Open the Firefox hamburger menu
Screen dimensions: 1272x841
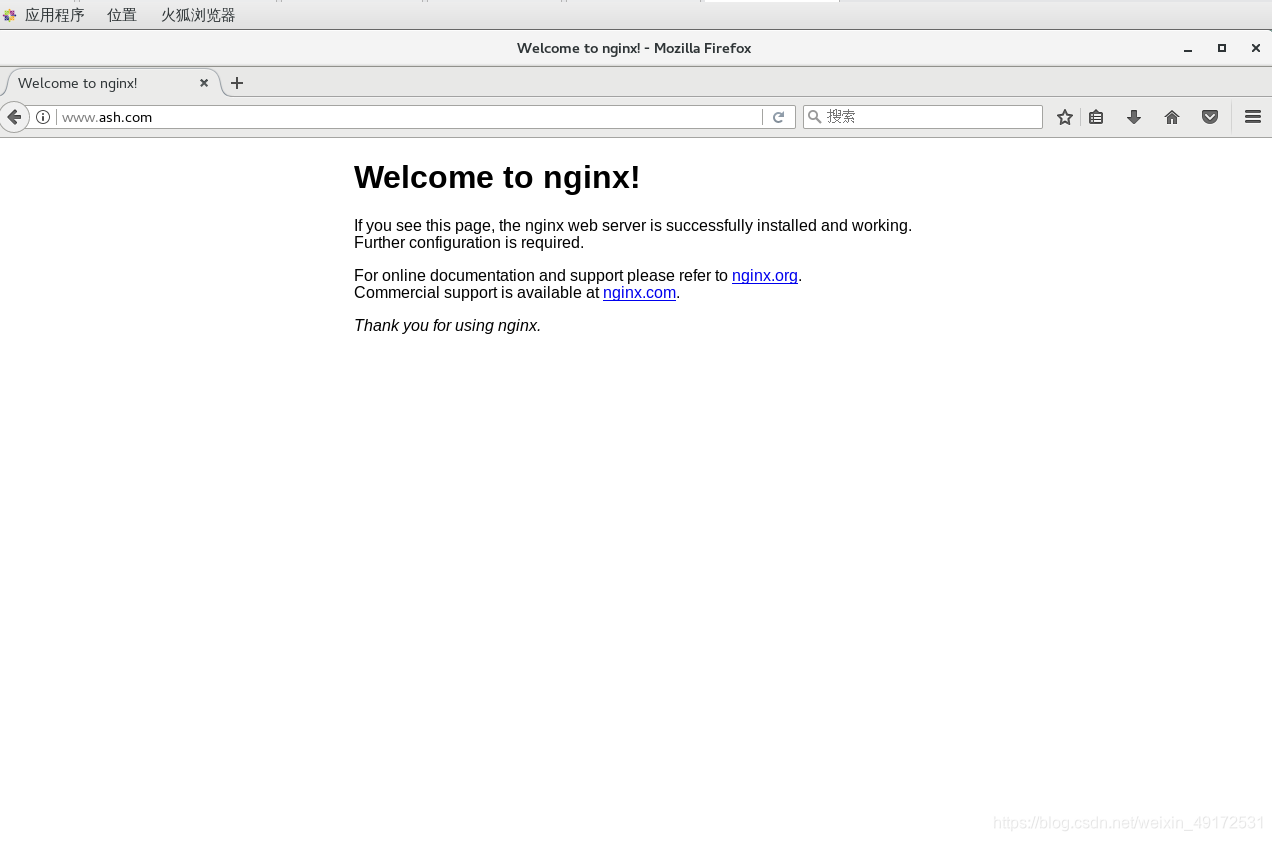(x=1253, y=117)
